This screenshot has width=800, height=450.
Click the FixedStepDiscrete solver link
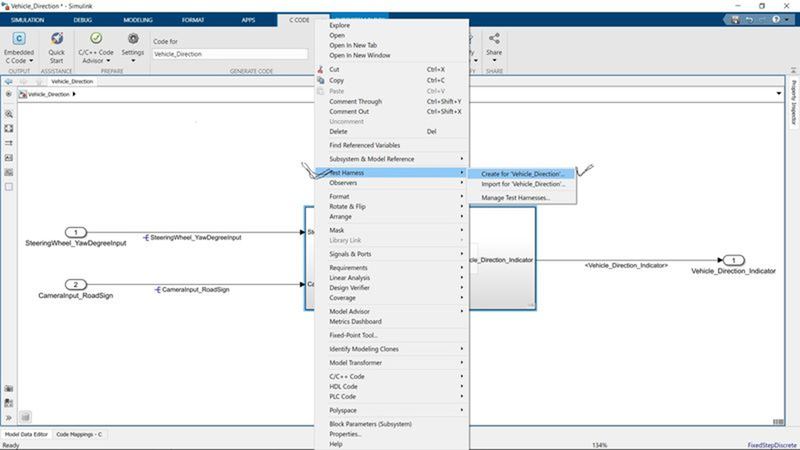(772, 445)
